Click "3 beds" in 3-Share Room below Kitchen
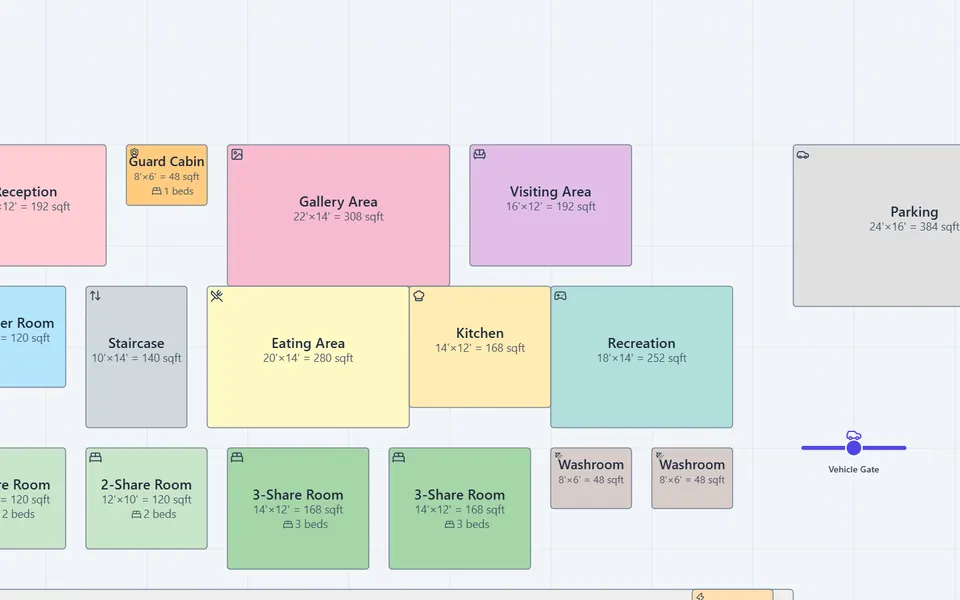Image resolution: width=960 pixels, height=600 pixels. [473, 524]
